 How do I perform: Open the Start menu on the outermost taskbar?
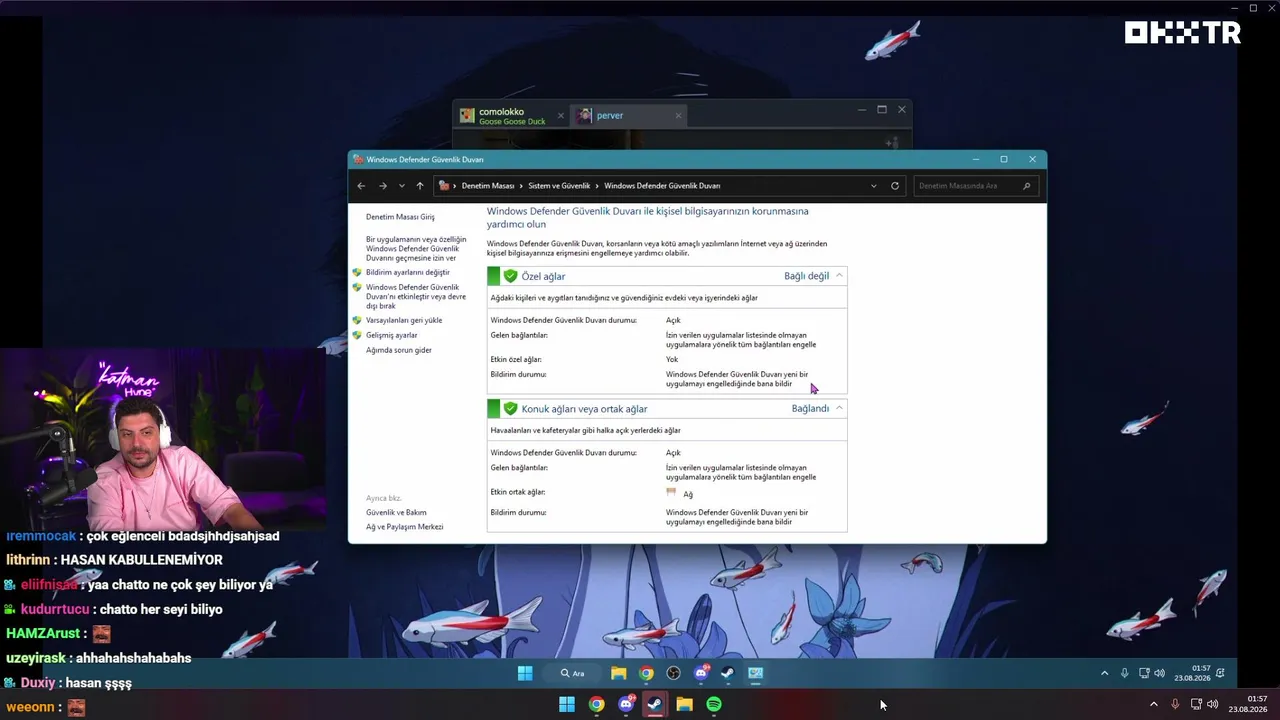click(x=567, y=704)
